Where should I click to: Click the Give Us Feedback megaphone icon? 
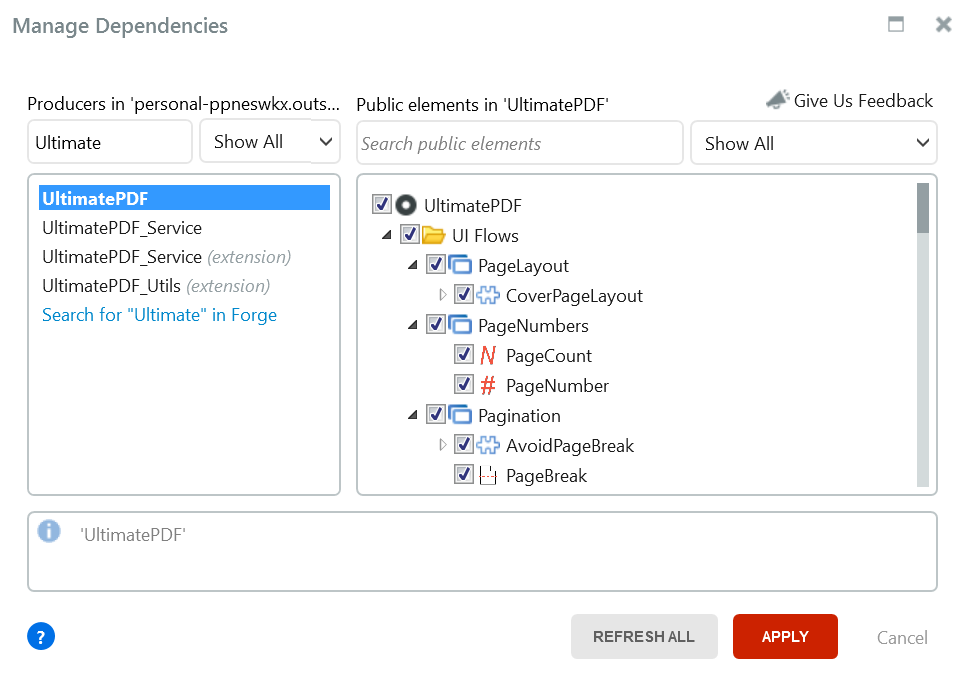click(778, 100)
